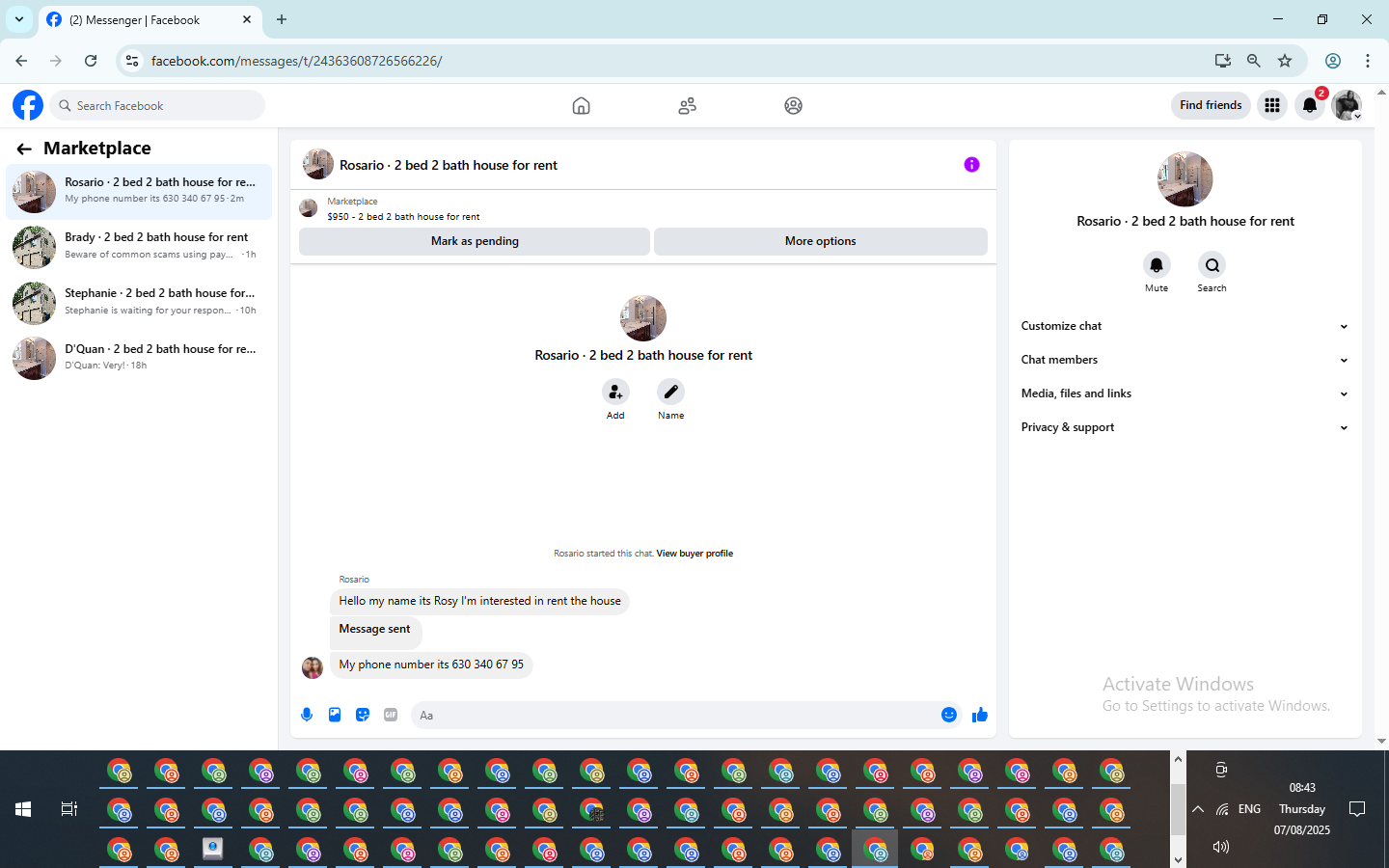Open the emoji picker in the message box

[x=949, y=715]
